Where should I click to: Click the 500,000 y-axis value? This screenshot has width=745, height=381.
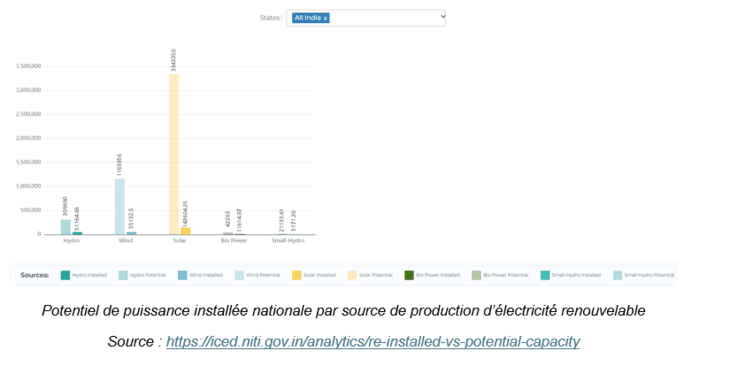coord(31,210)
